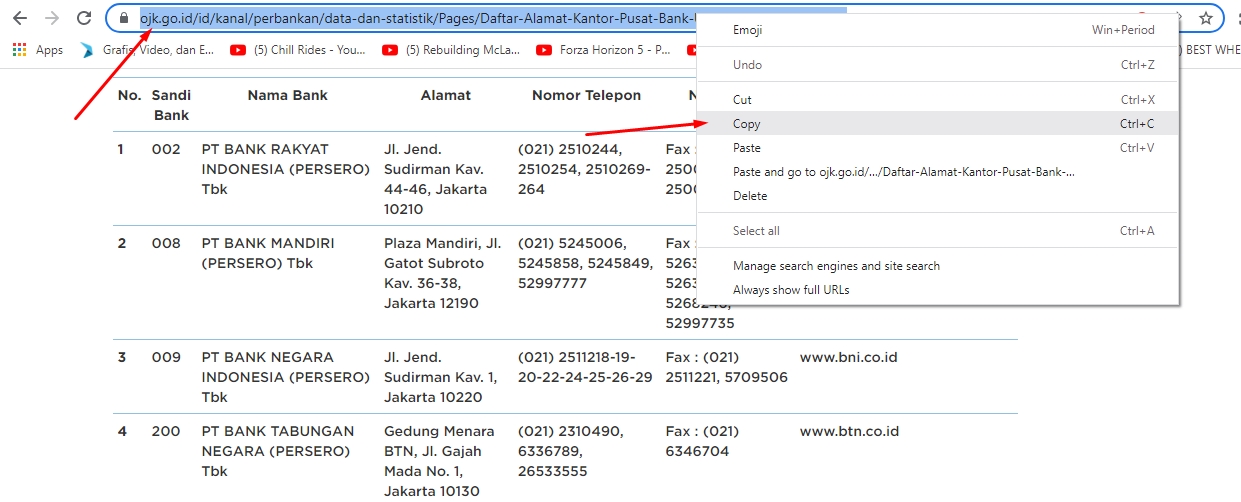Open 'Manage search engines and site search'

(938, 266)
